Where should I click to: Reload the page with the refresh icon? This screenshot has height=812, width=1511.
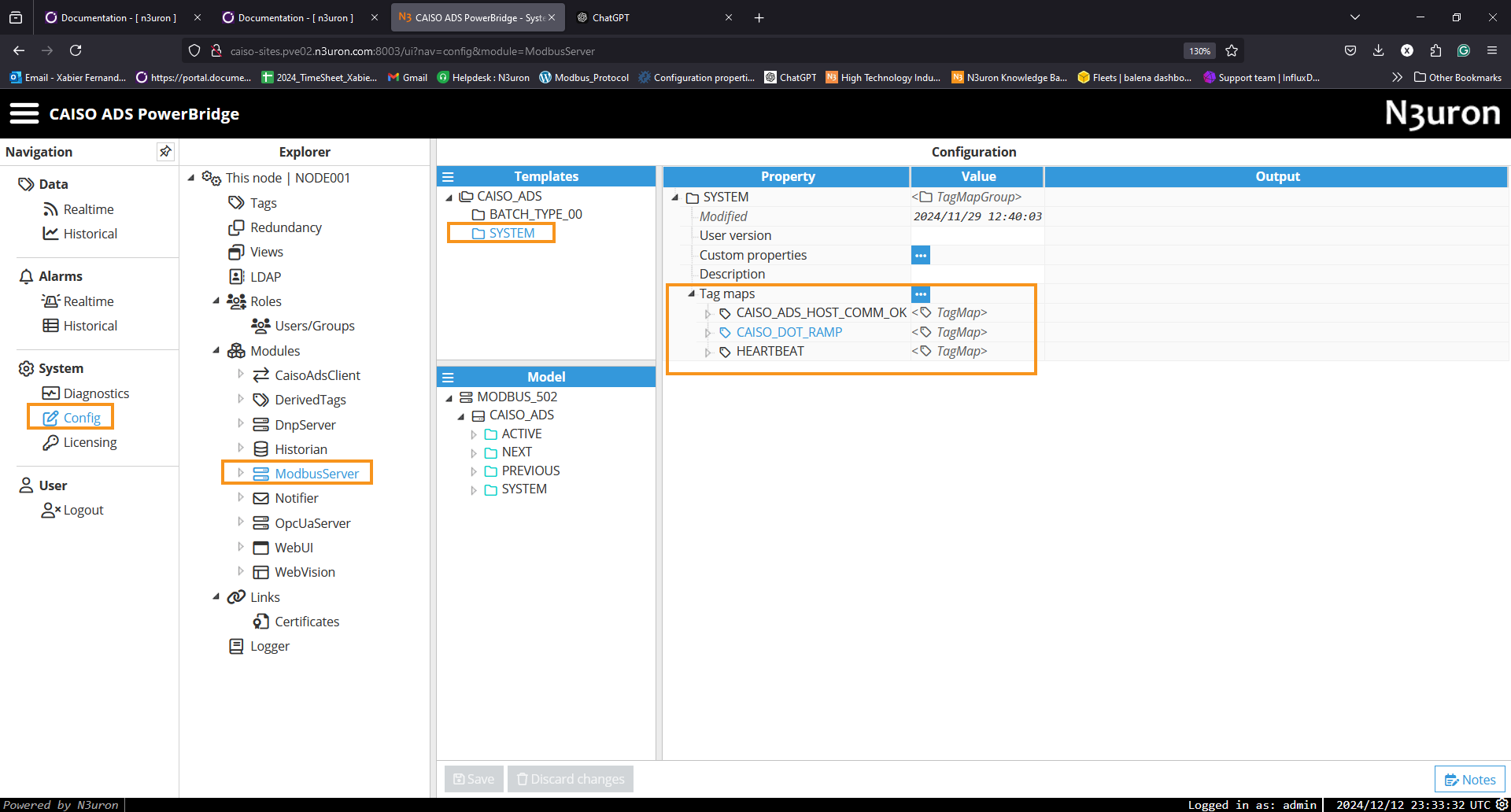(x=76, y=50)
